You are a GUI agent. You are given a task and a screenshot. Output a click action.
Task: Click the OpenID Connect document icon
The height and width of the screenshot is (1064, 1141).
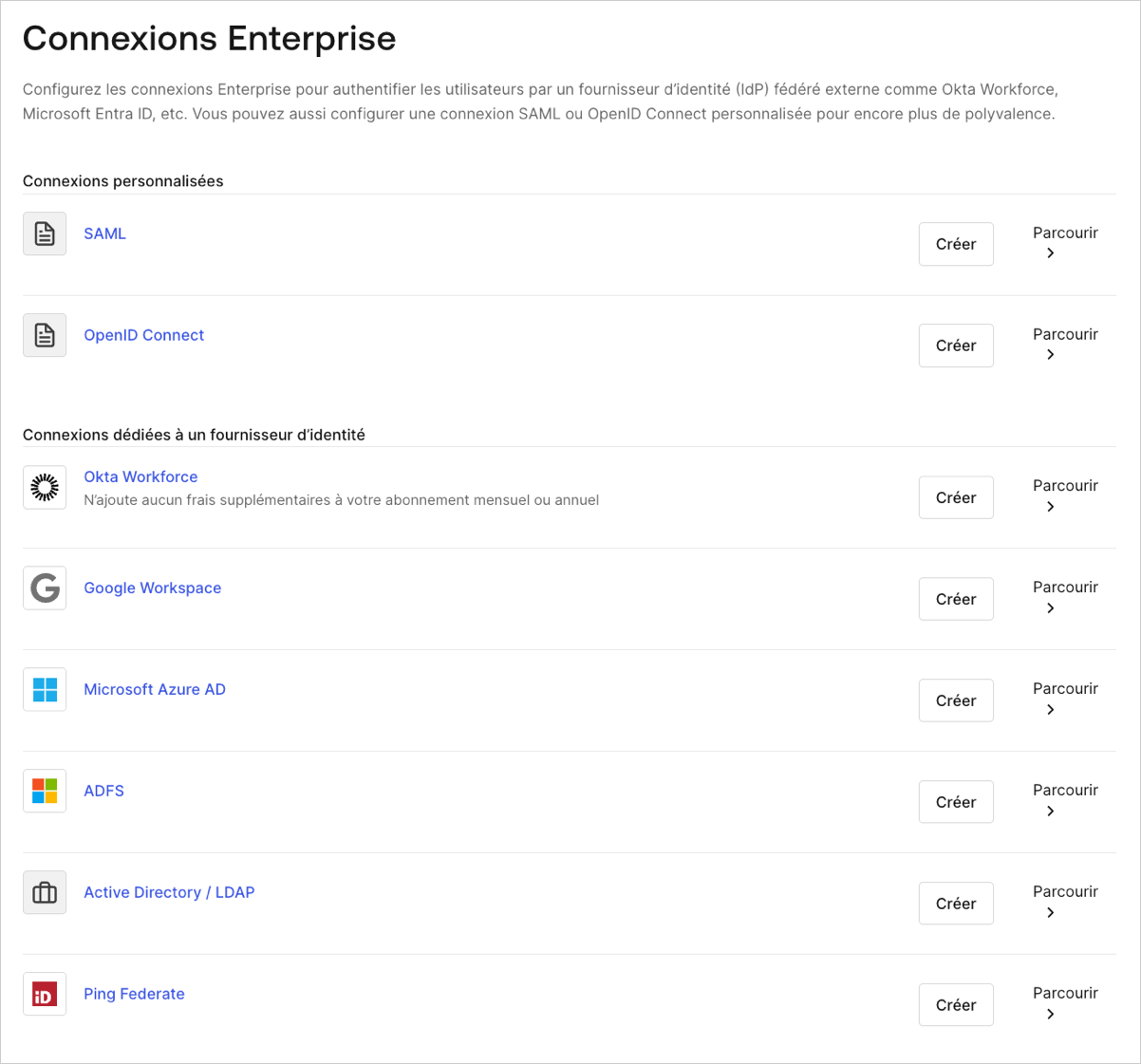[x=45, y=335]
